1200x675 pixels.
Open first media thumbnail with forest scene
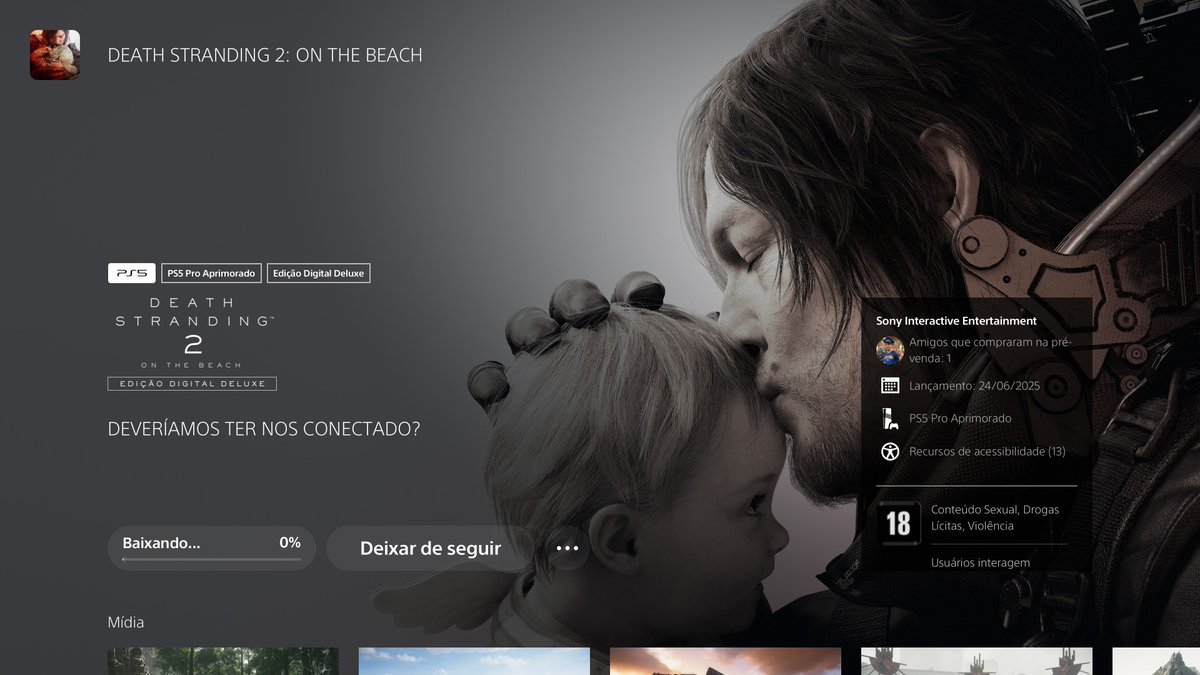point(223,661)
